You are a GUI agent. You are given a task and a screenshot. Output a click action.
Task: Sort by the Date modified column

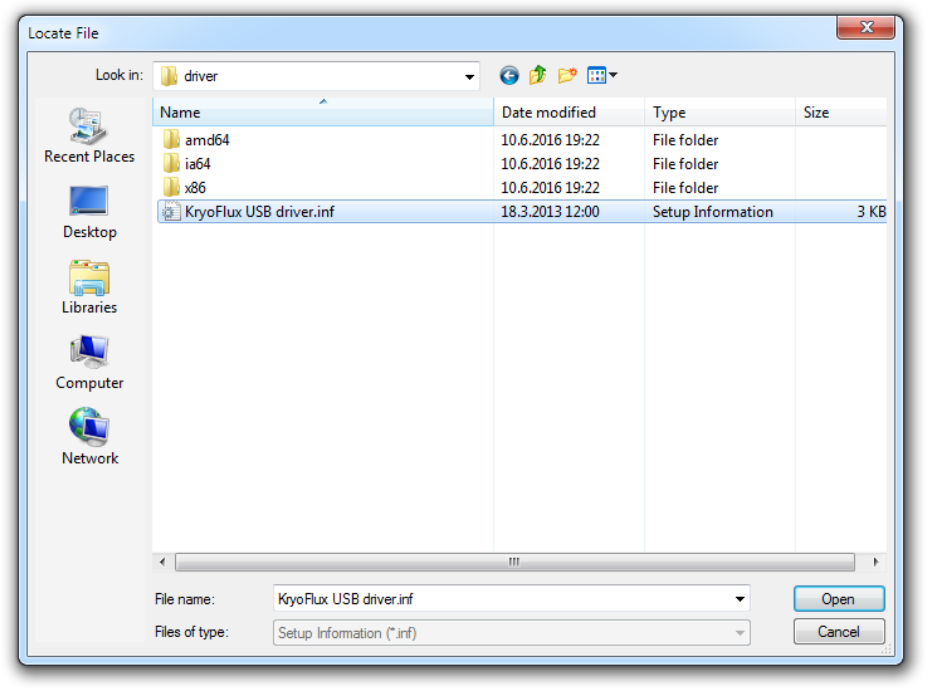pos(569,112)
